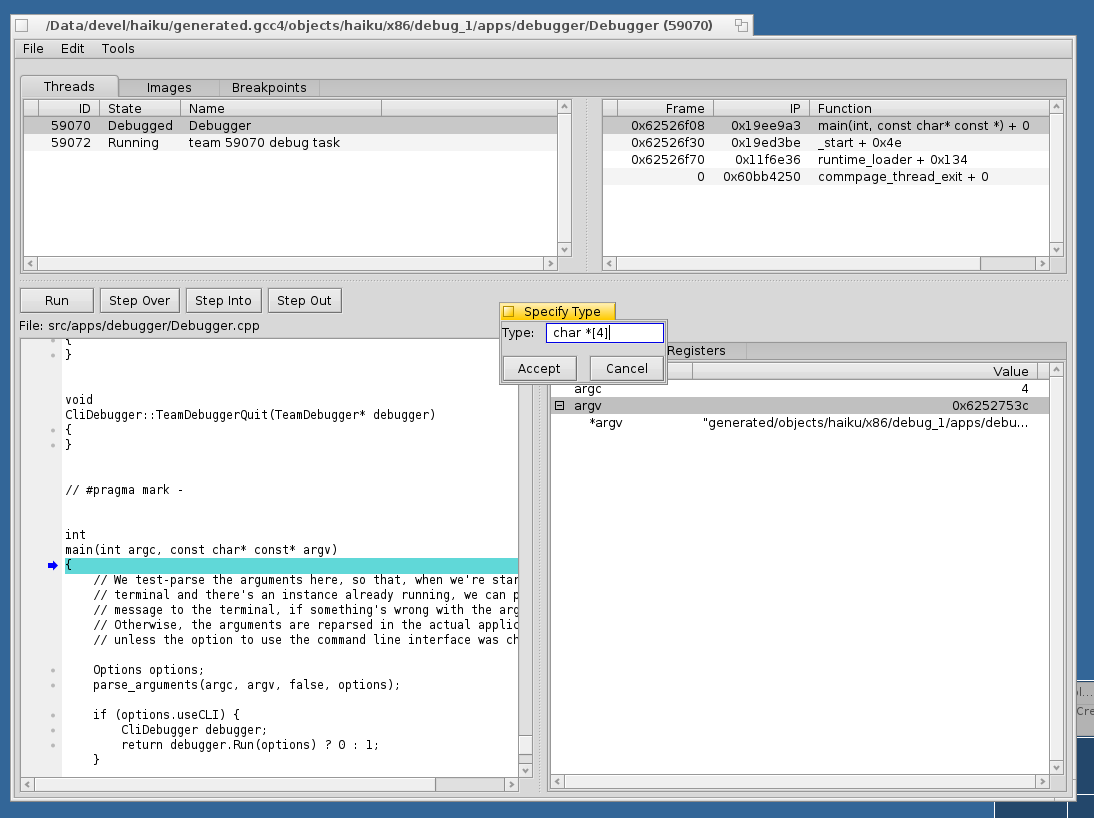Image resolution: width=1094 pixels, height=818 pixels.
Task: Switch to the Images tab
Action: [x=169, y=88]
